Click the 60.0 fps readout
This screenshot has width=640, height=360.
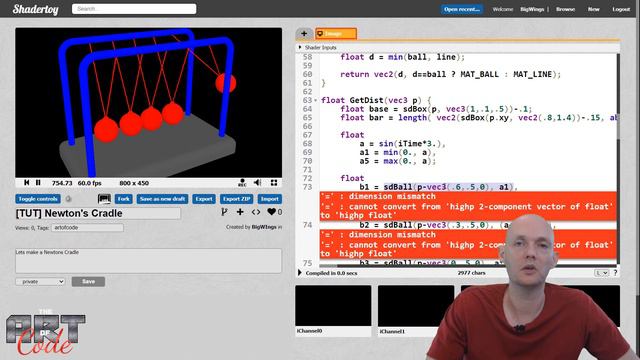tap(89, 183)
